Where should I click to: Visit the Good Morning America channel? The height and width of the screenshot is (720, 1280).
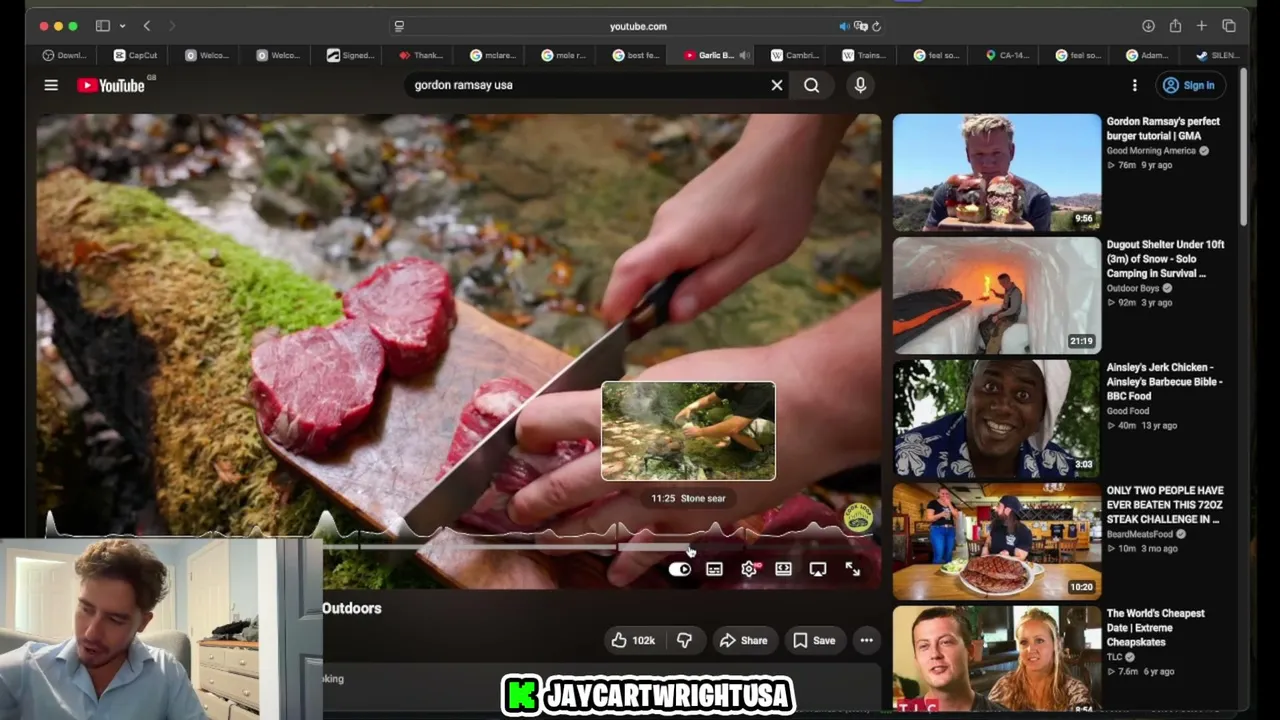tap(1151, 151)
